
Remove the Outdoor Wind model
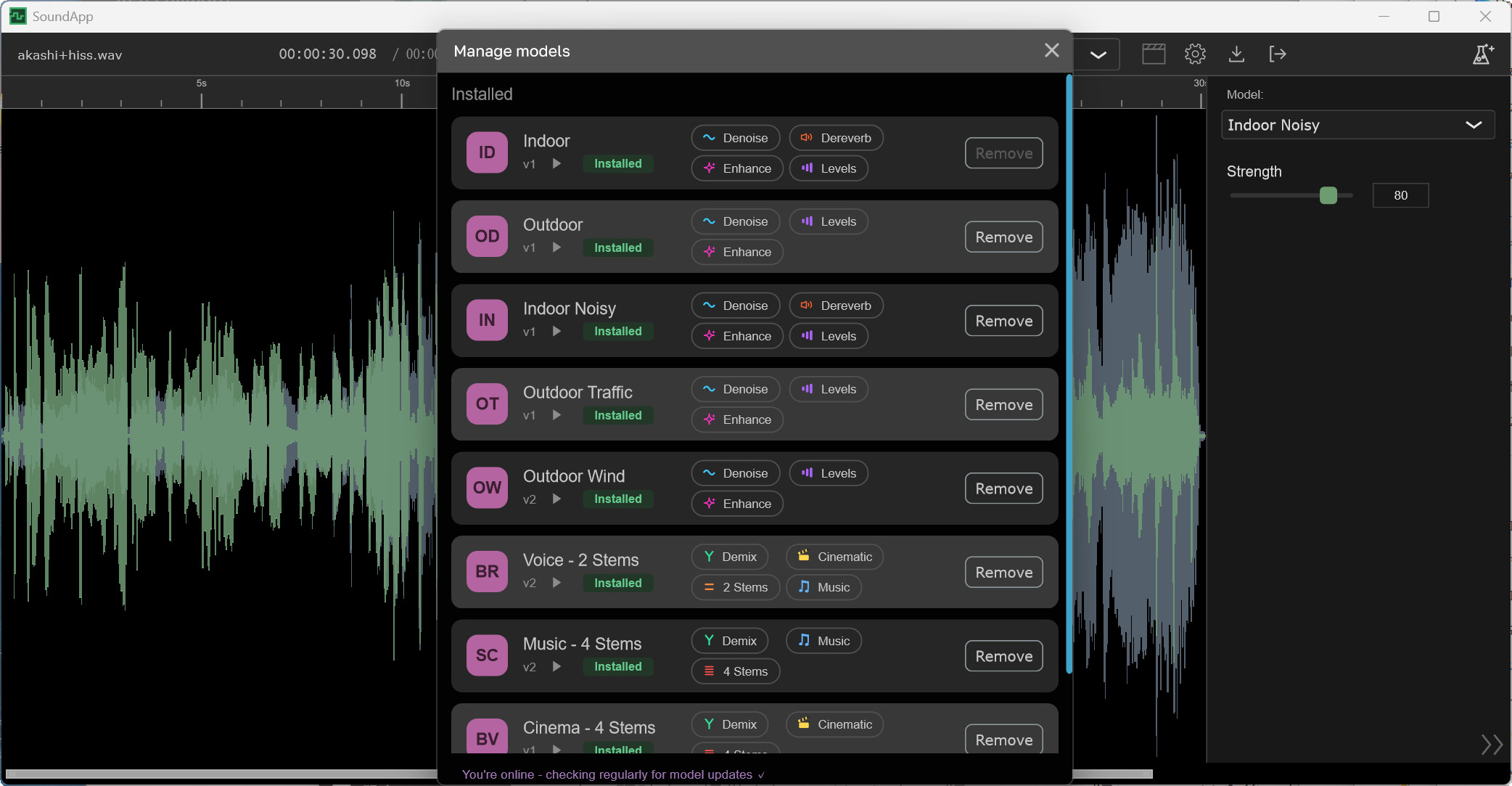(x=1003, y=488)
